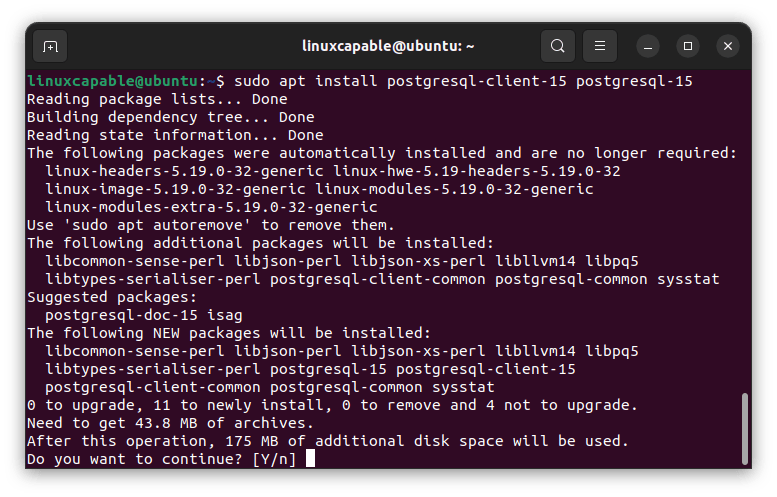Close the terminal window
This screenshot has height=497, width=777.
pos(727,47)
